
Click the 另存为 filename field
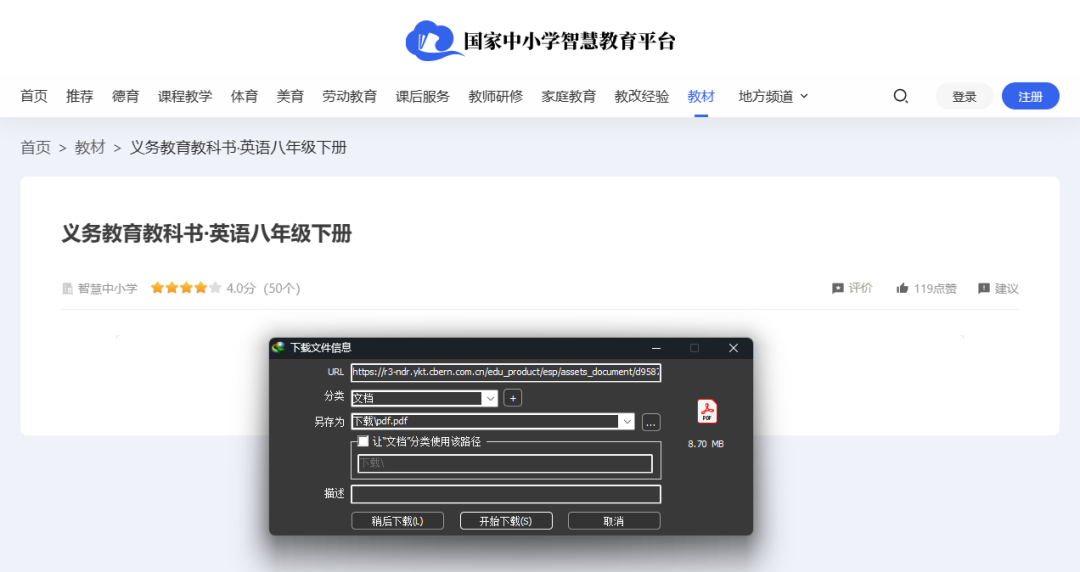[485, 422]
